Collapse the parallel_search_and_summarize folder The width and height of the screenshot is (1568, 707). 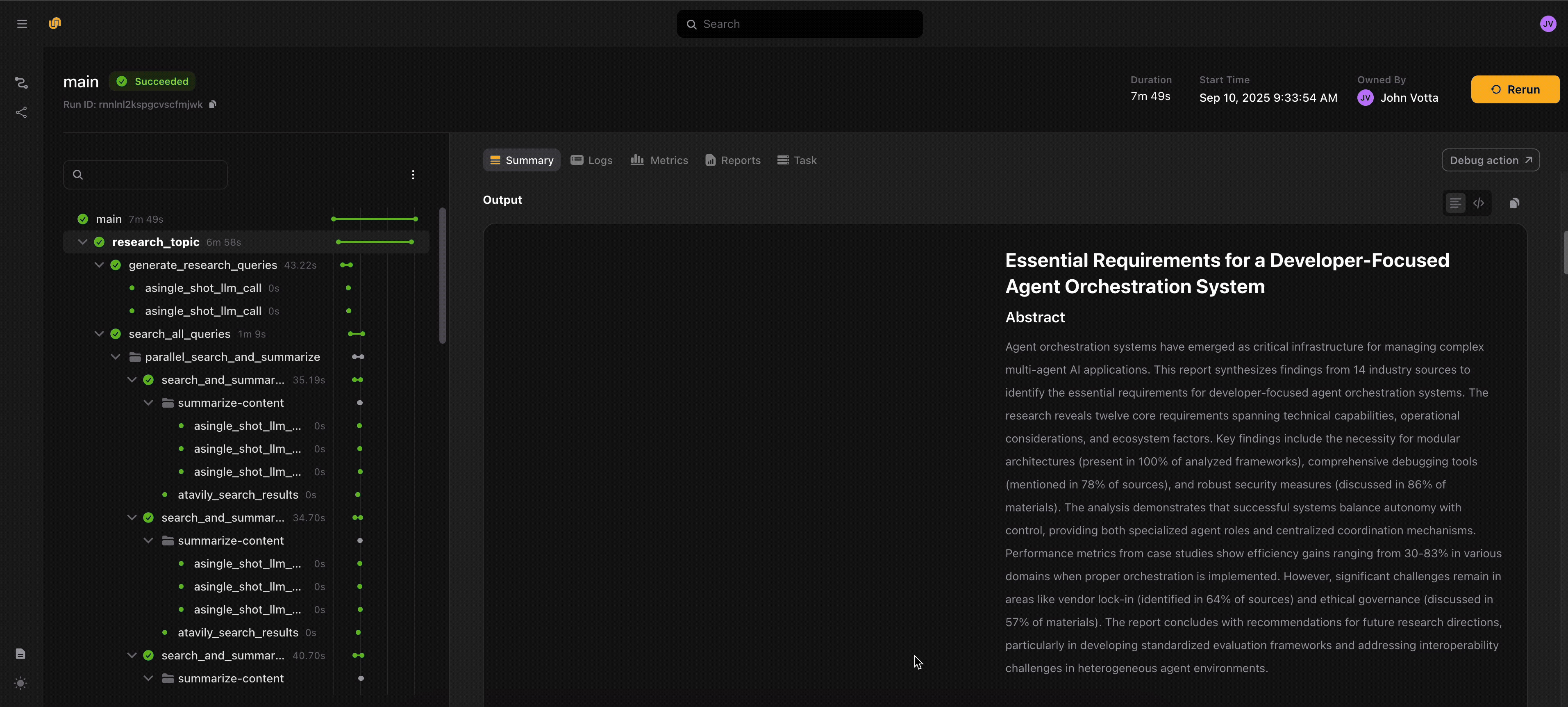[x=115, y=357]
